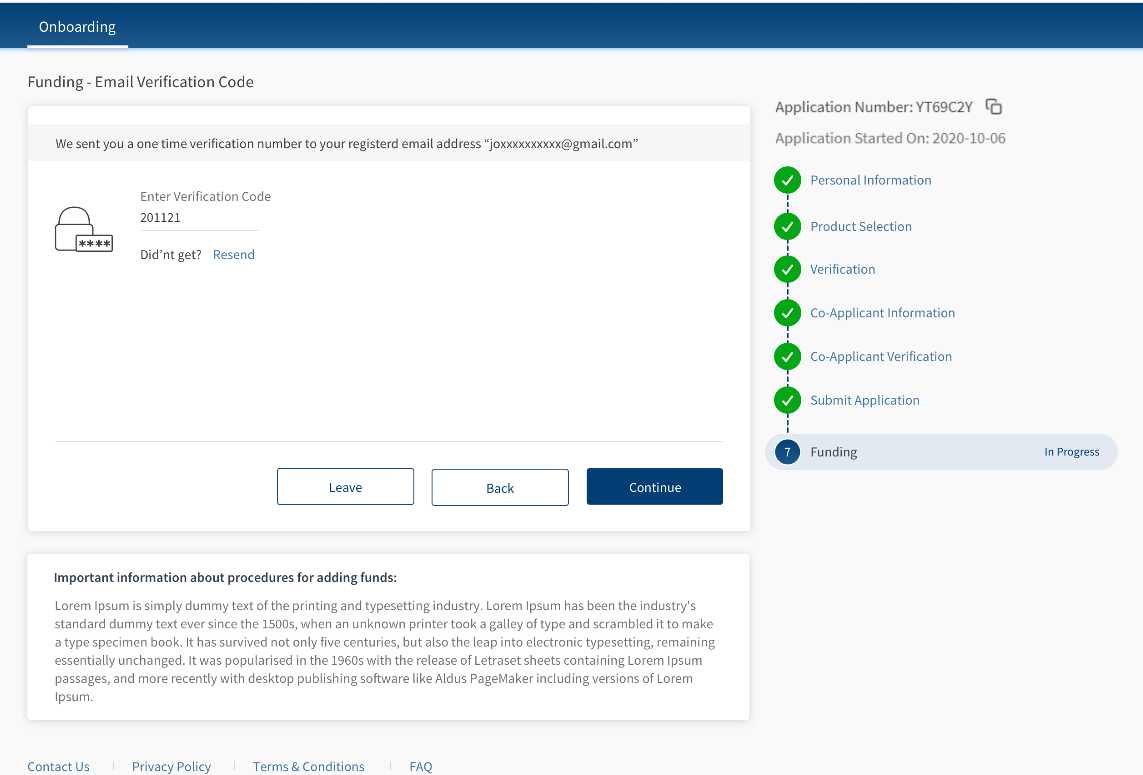The image size is (1143, 775).
Task: Open the Contact Us footer link
Action: click(58, 766)
